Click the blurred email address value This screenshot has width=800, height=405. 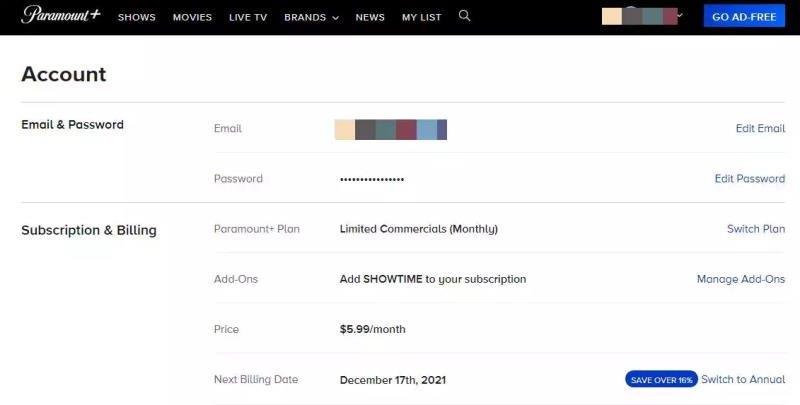(x=391, y=129)
